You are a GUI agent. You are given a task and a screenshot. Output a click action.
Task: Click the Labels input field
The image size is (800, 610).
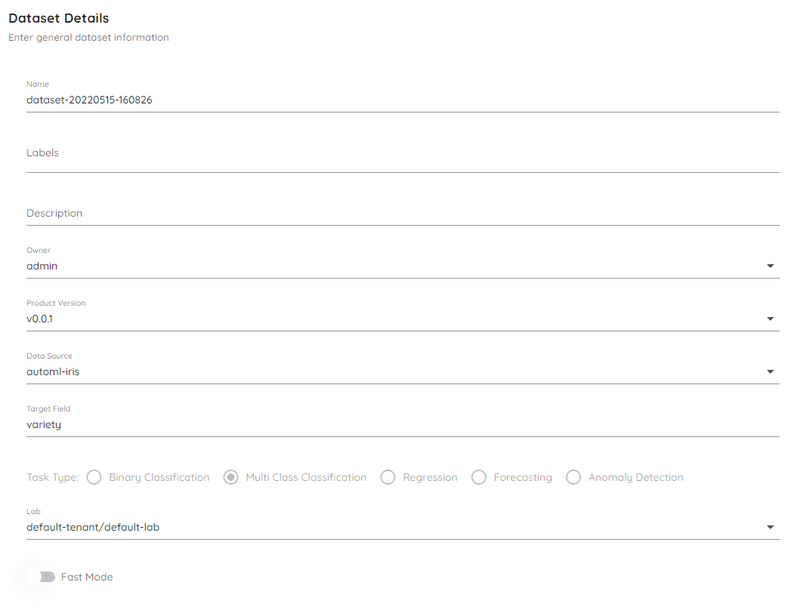coord(403,153)
